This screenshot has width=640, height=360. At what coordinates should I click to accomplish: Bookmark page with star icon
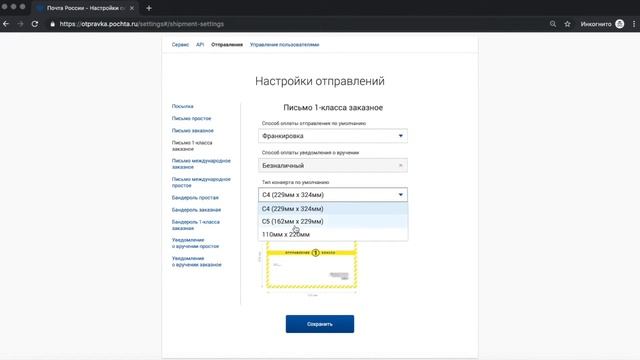pyautogui.click(x=567, y=24)
